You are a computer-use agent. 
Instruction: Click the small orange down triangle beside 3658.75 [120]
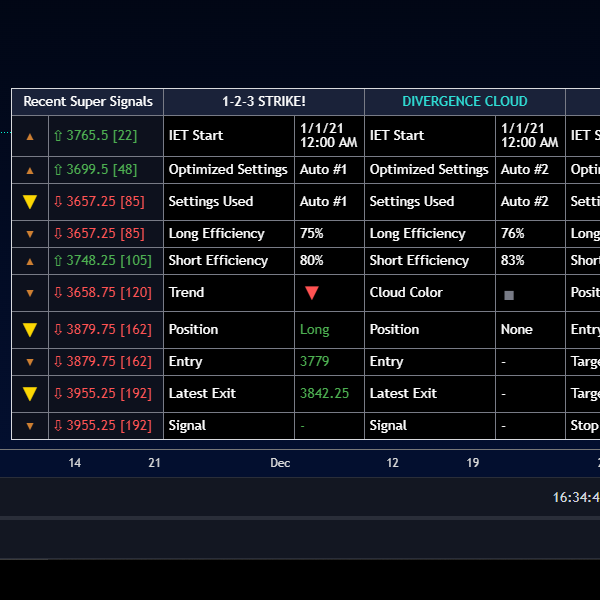point(30,293)
